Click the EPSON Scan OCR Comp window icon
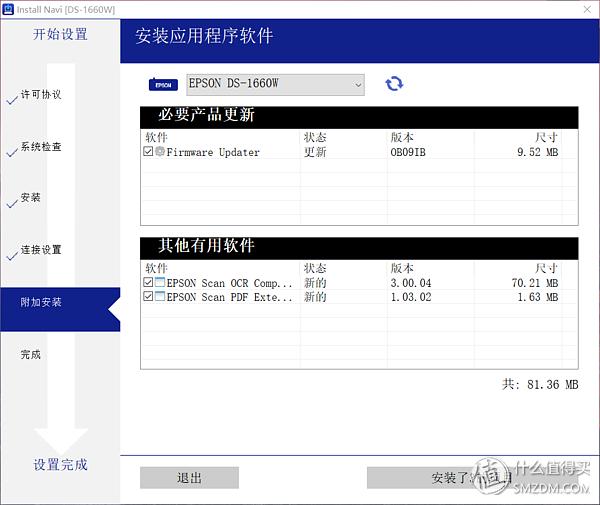 tap(160, 282)
